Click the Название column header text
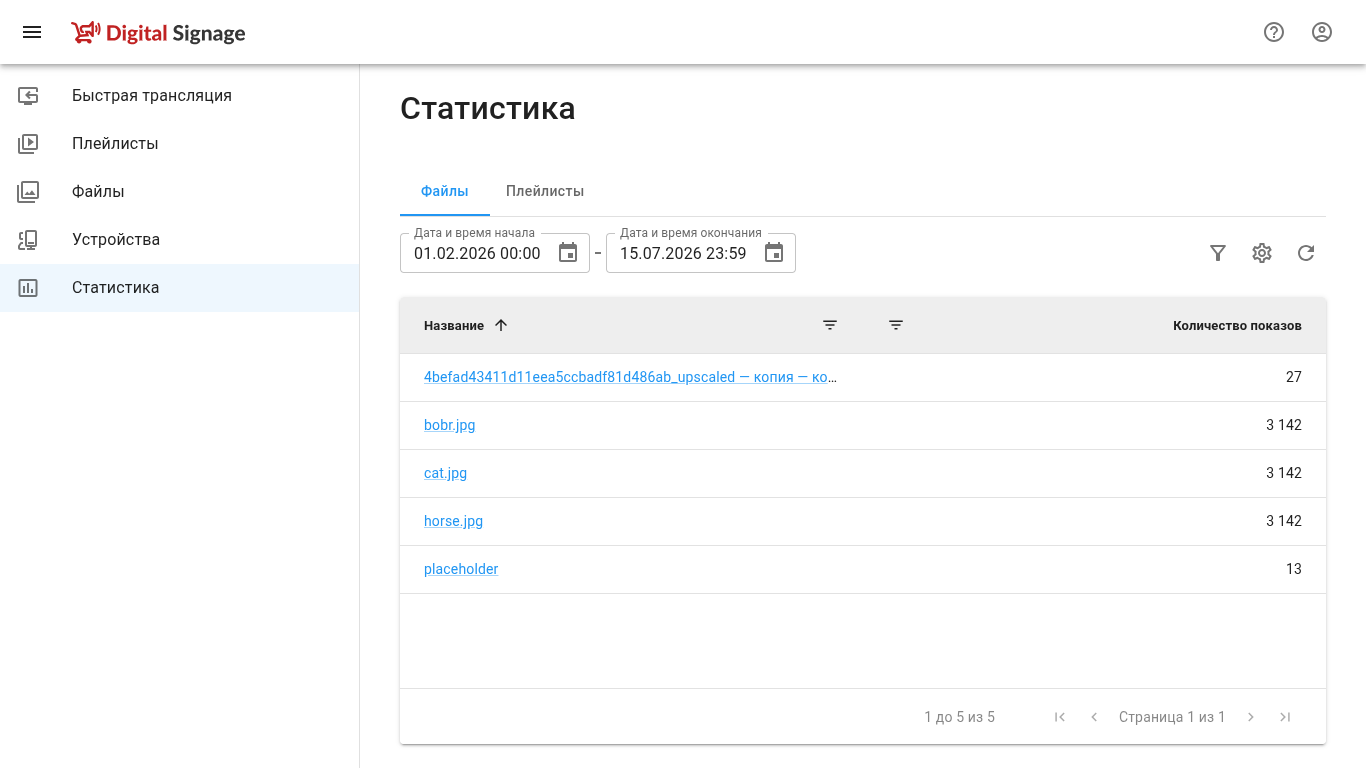The height and width of the screenshot is (768, 1366). [x=454, y=326]
